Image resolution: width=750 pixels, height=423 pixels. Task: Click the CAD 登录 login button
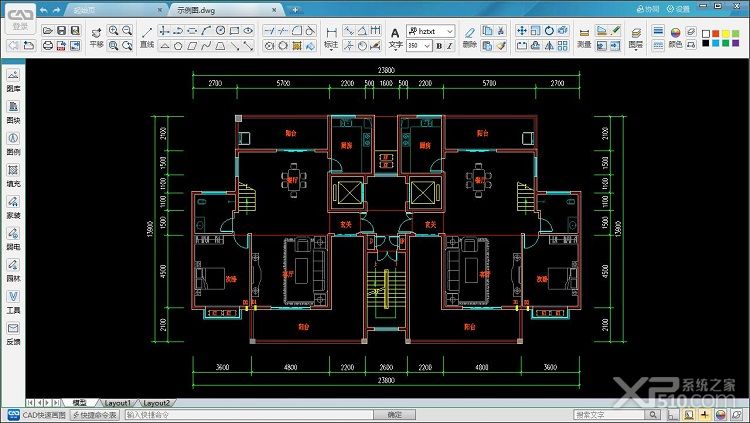[x=21, y=20]
